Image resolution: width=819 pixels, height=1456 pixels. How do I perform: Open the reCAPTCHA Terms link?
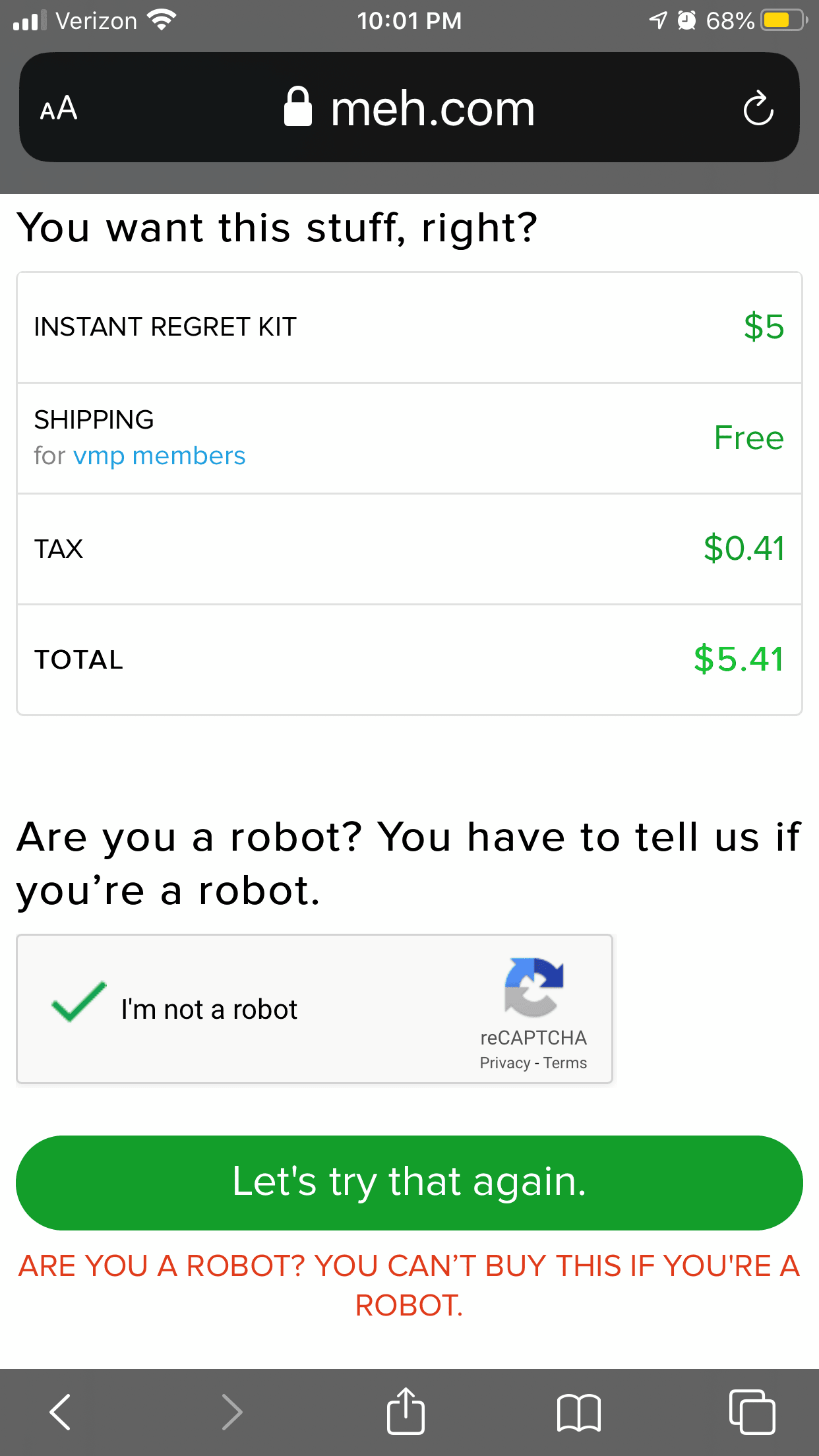click(565, 1063)
